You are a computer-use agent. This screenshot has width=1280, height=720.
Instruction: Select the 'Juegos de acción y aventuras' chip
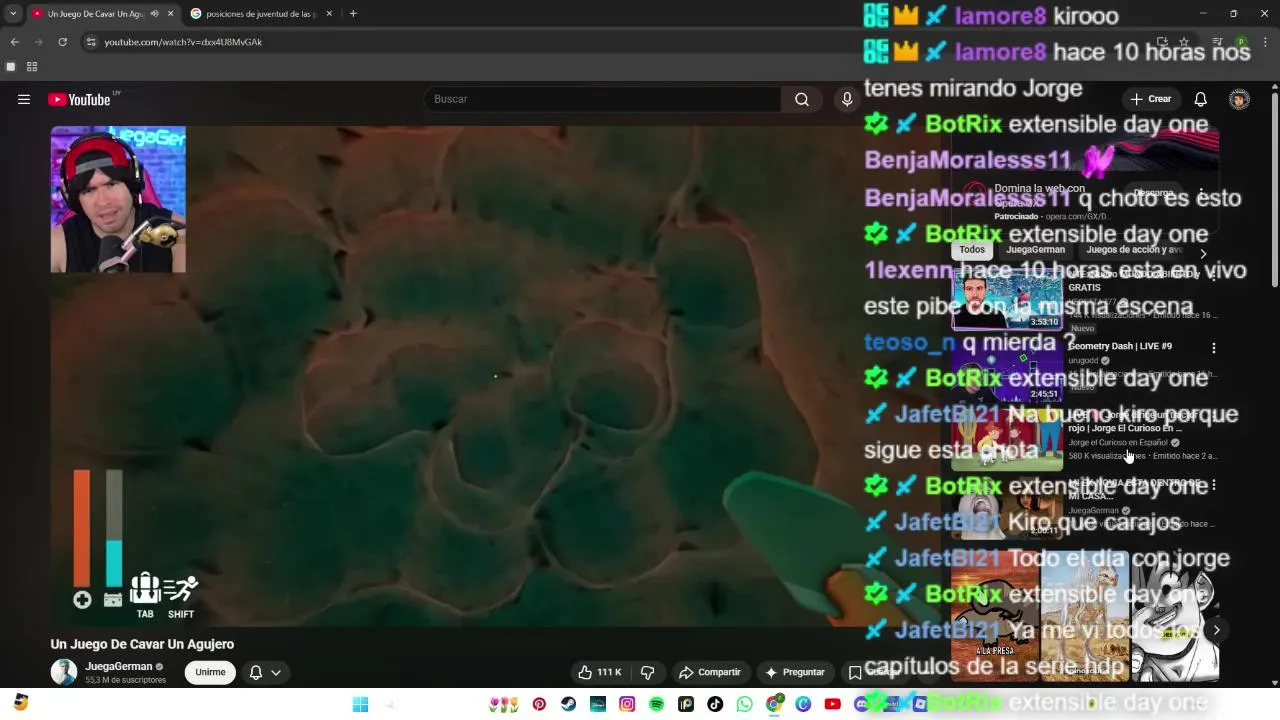(1133, 250)
